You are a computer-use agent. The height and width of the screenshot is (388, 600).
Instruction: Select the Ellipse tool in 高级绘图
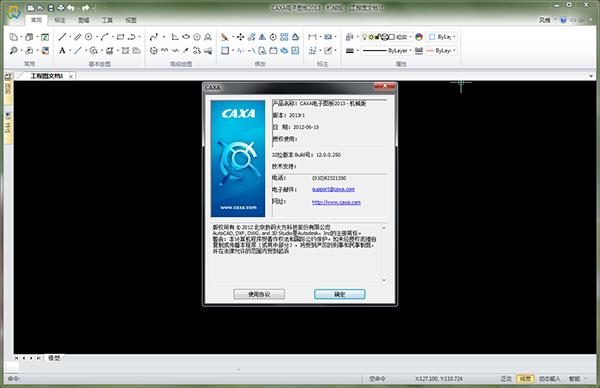[186, 37]
